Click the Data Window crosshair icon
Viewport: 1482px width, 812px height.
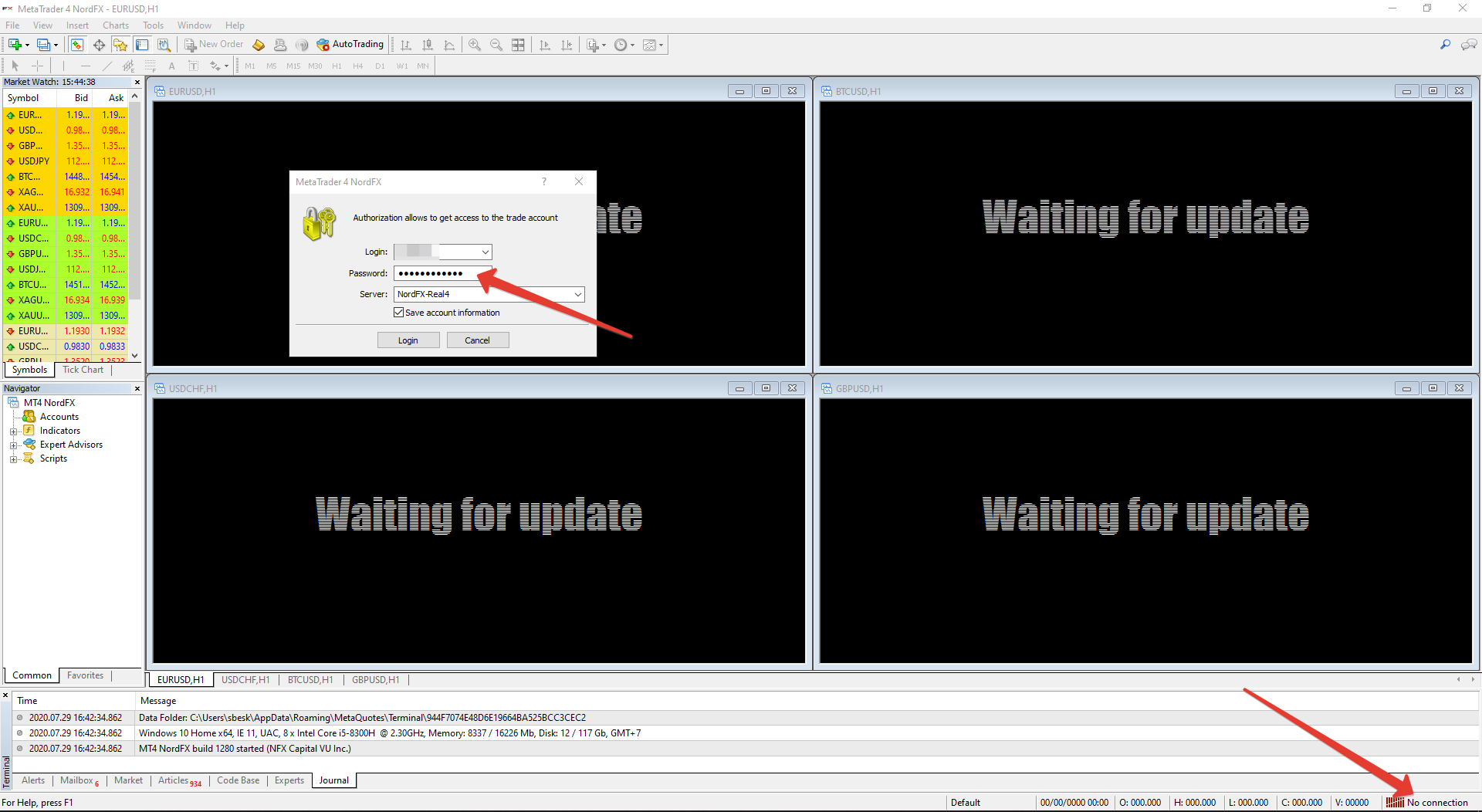pos(99,45)
